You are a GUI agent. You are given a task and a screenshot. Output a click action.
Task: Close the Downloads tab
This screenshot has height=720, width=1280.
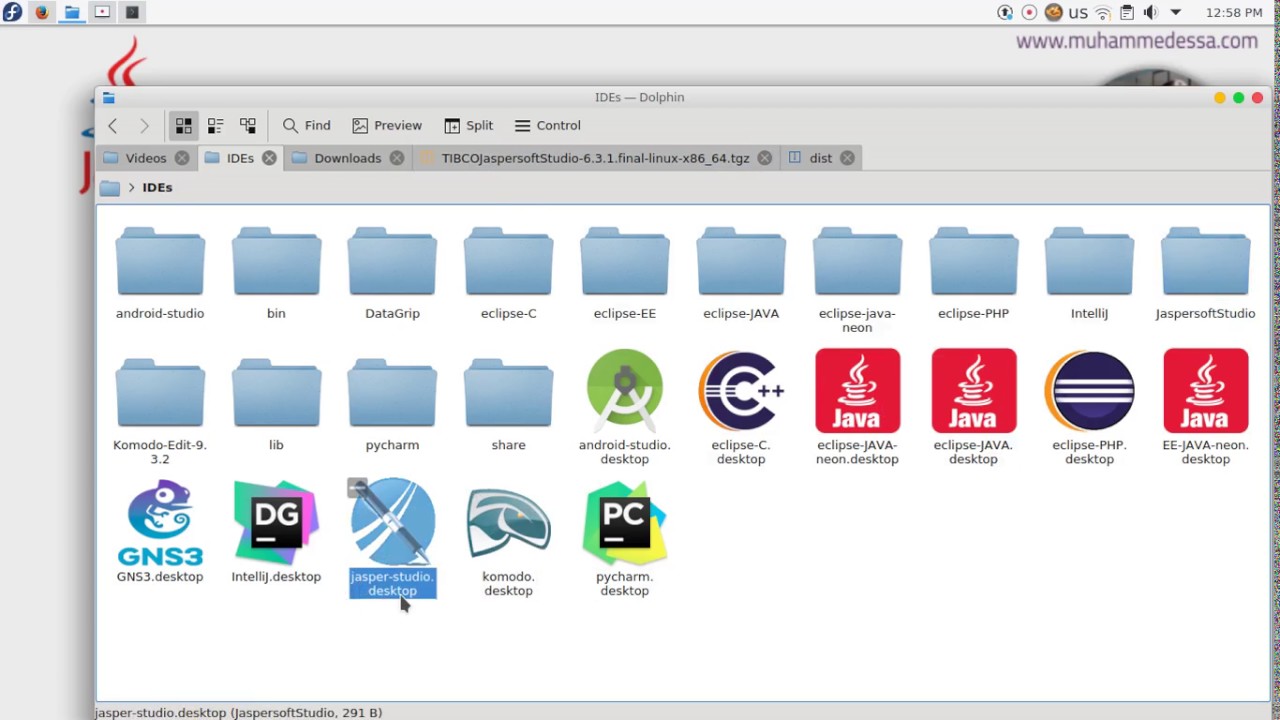[397, 158]
